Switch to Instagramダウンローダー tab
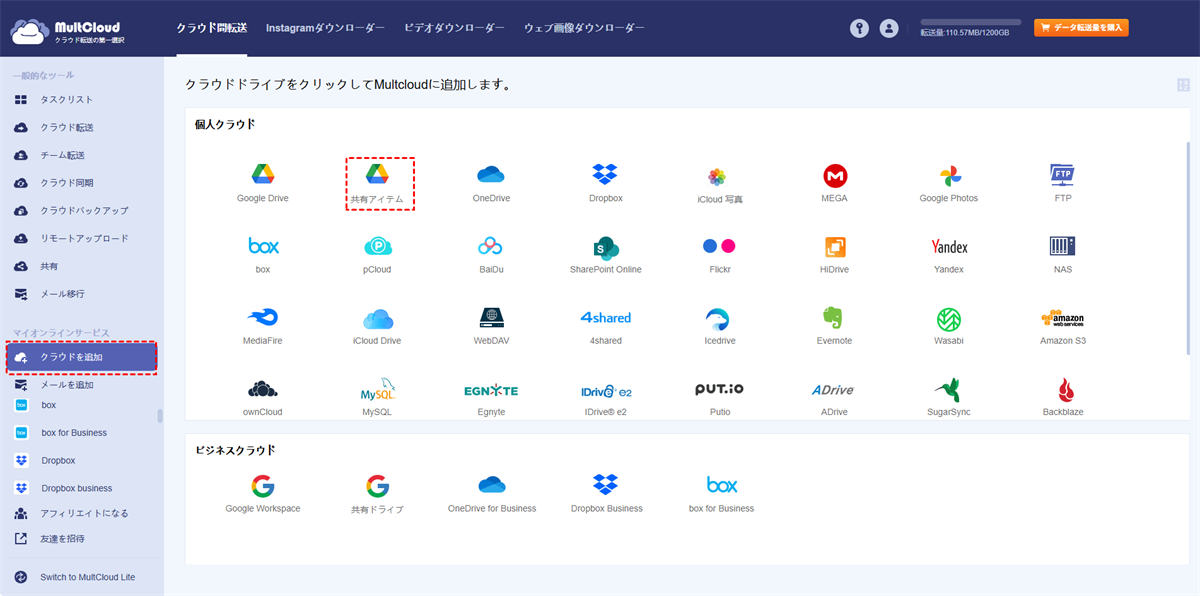The image size is (1200, 596). [x=325, y=28]
